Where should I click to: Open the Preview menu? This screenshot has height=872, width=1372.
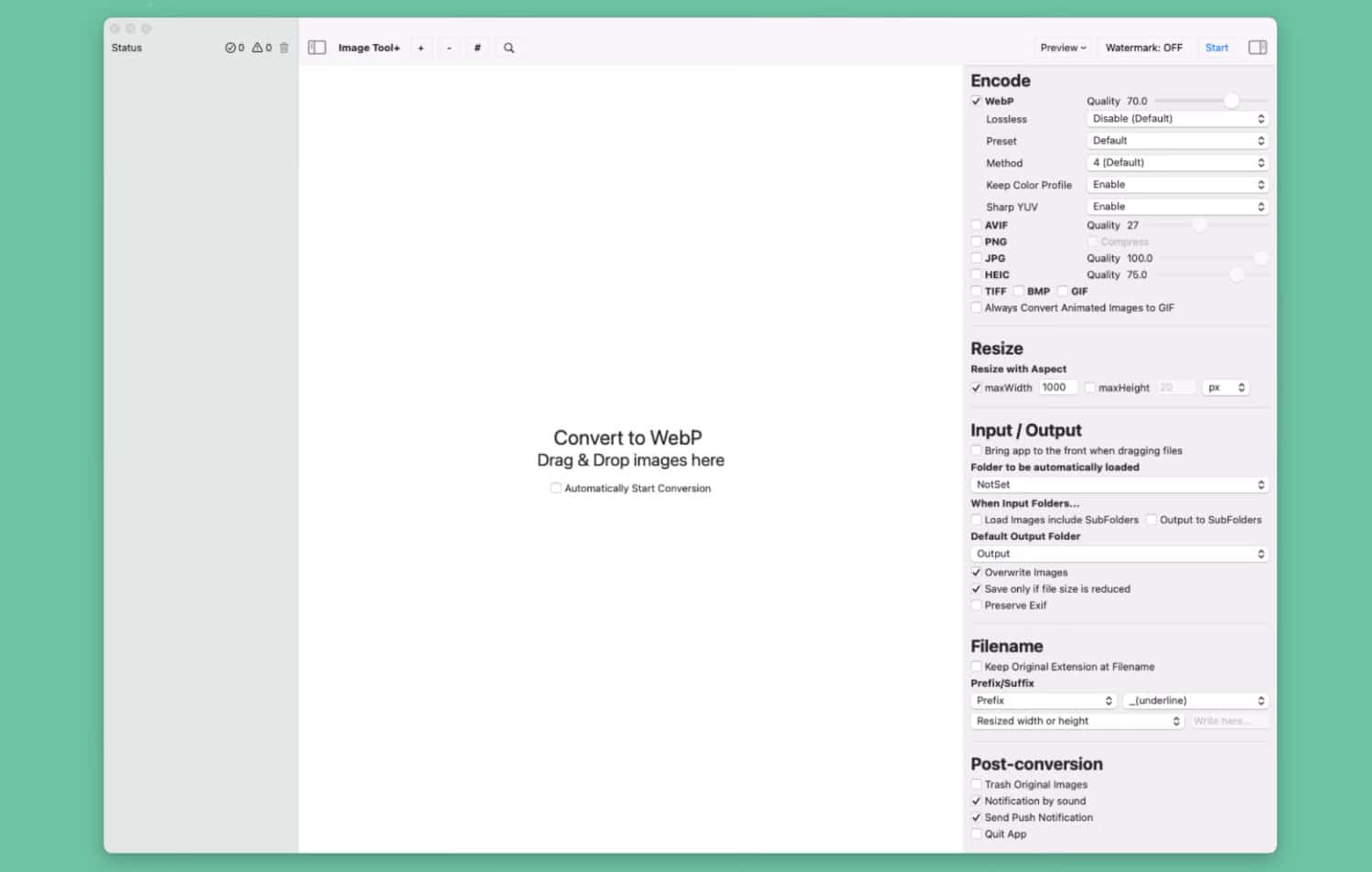1063,48
